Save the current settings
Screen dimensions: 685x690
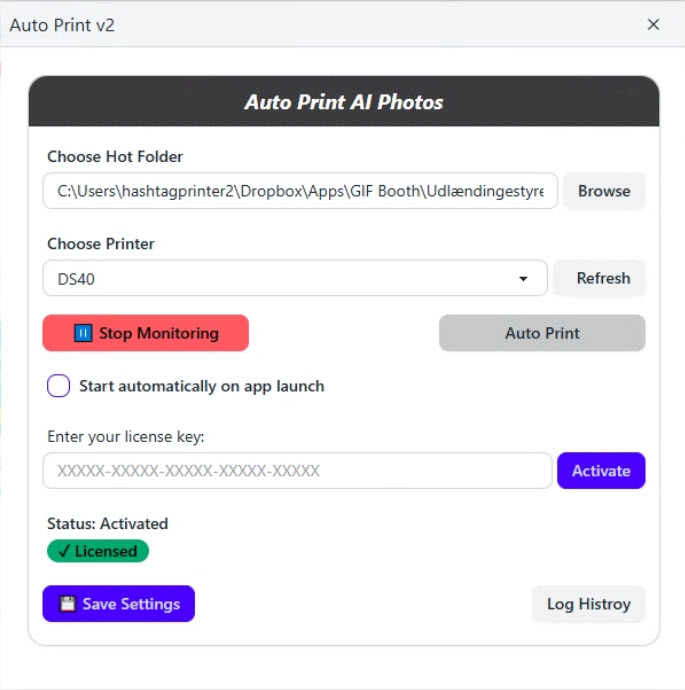click(x=119, y=604)
